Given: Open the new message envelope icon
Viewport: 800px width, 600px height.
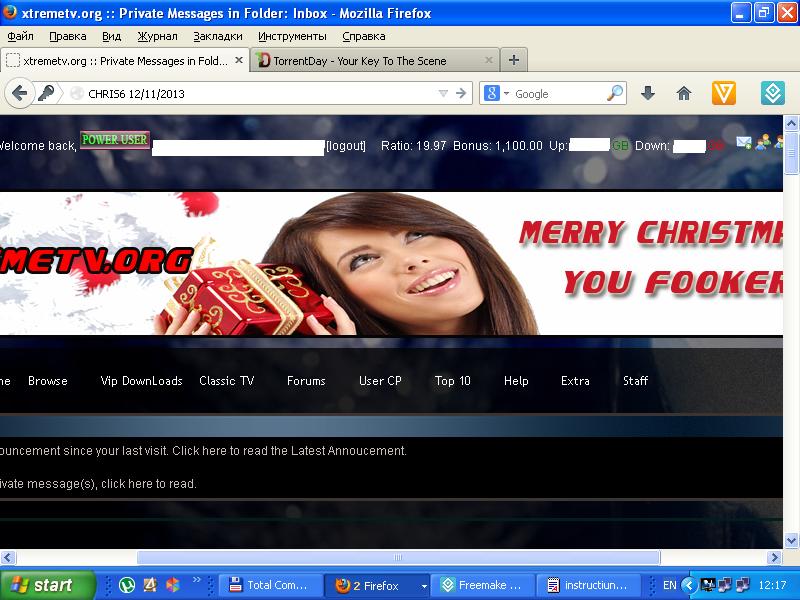Looking at the screenshot, I should coord(743,142).
